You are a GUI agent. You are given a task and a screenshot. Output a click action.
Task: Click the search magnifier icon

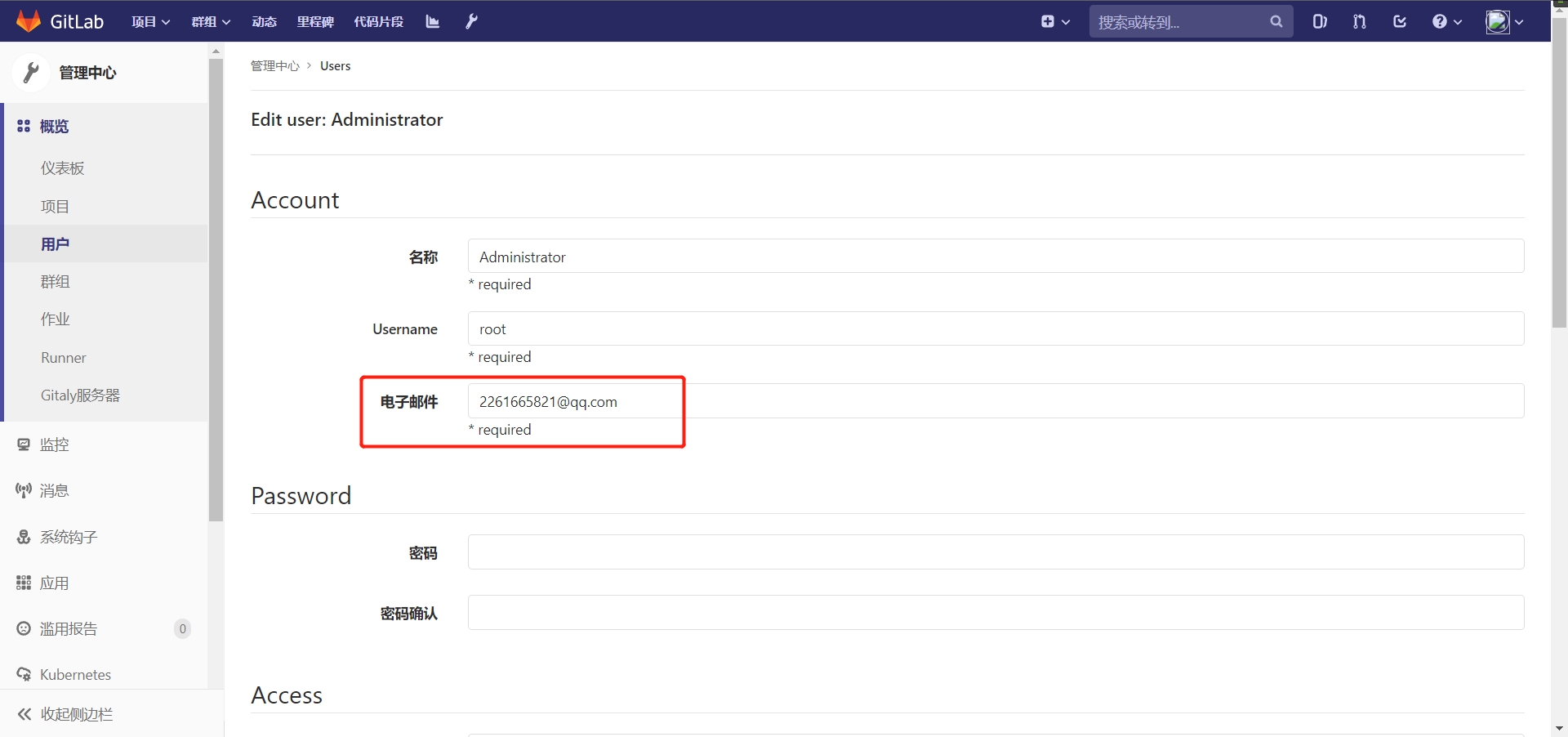coord(1276,21)
